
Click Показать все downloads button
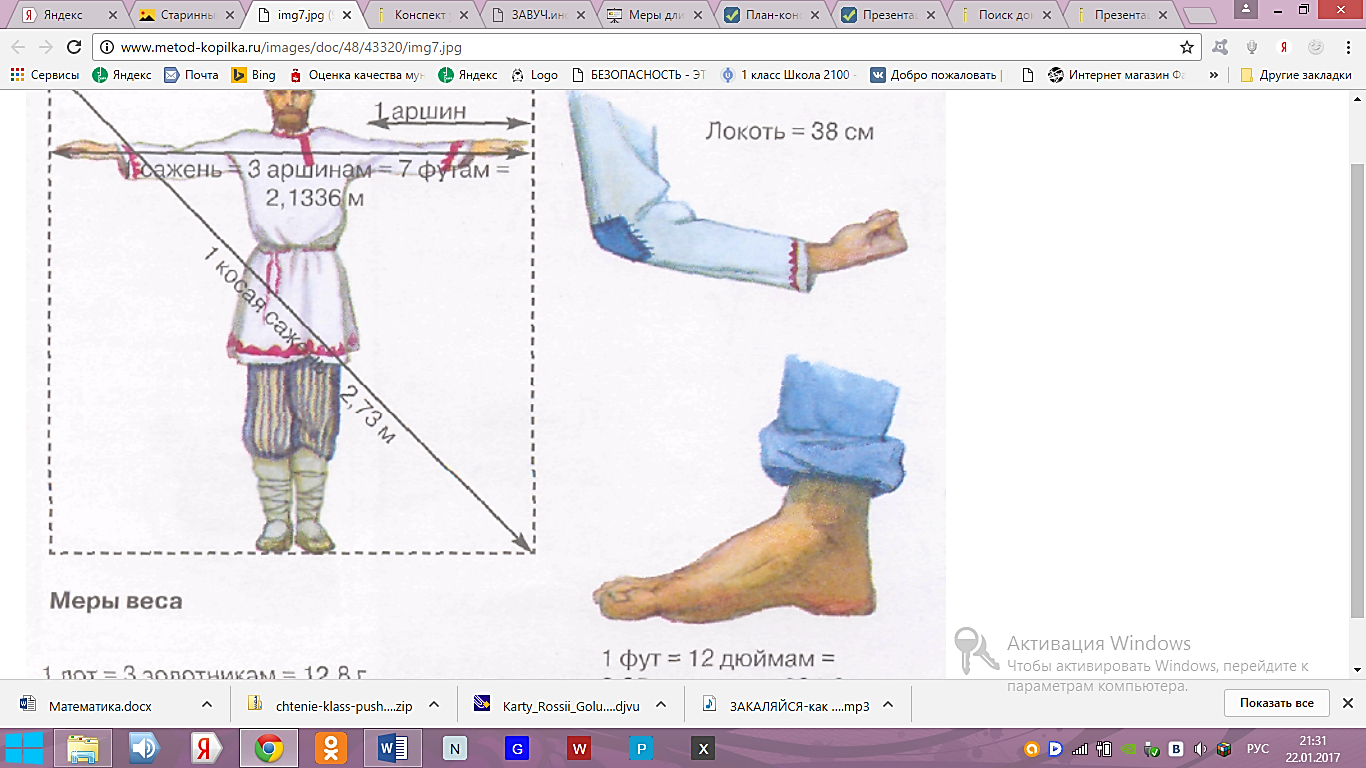tap(1277, 703)
